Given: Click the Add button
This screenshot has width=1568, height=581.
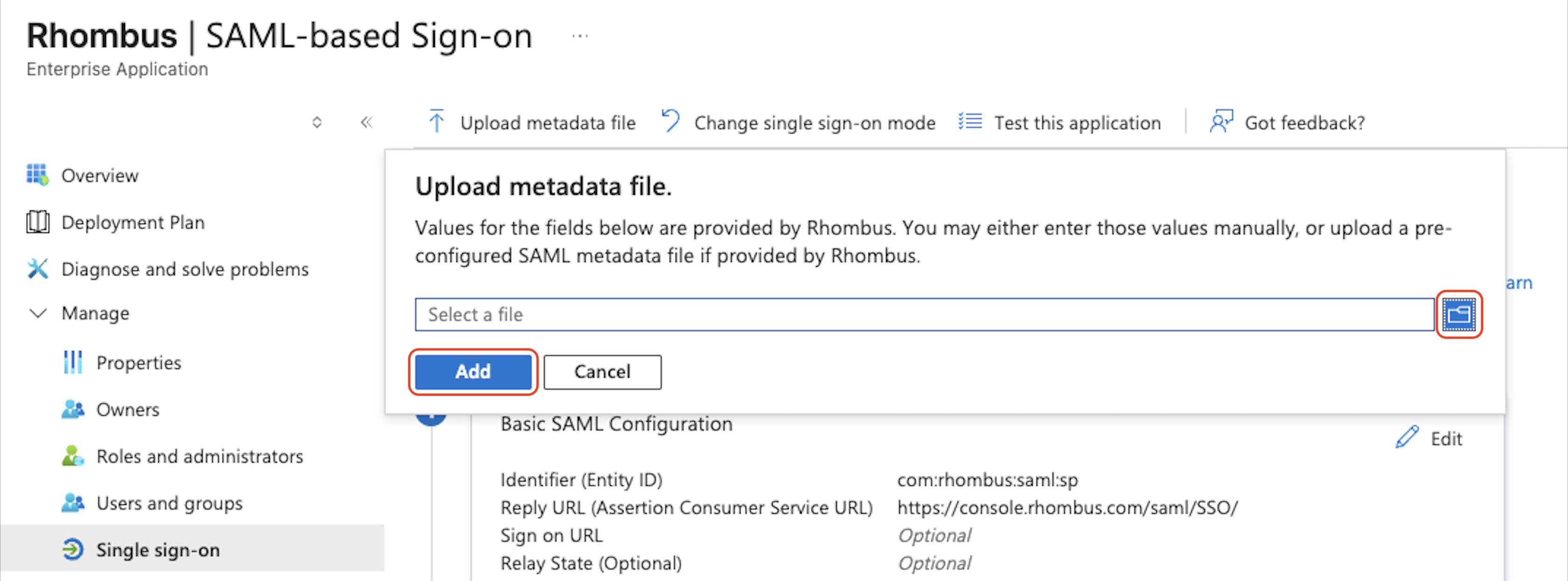Looking at the screenshot, I should (472, 371).
